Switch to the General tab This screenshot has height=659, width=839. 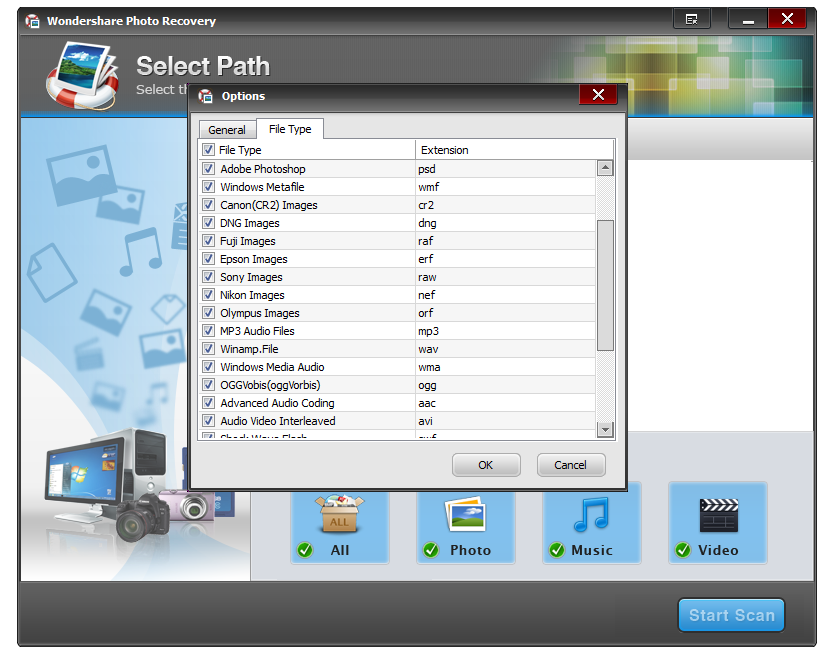click(227, 130)
